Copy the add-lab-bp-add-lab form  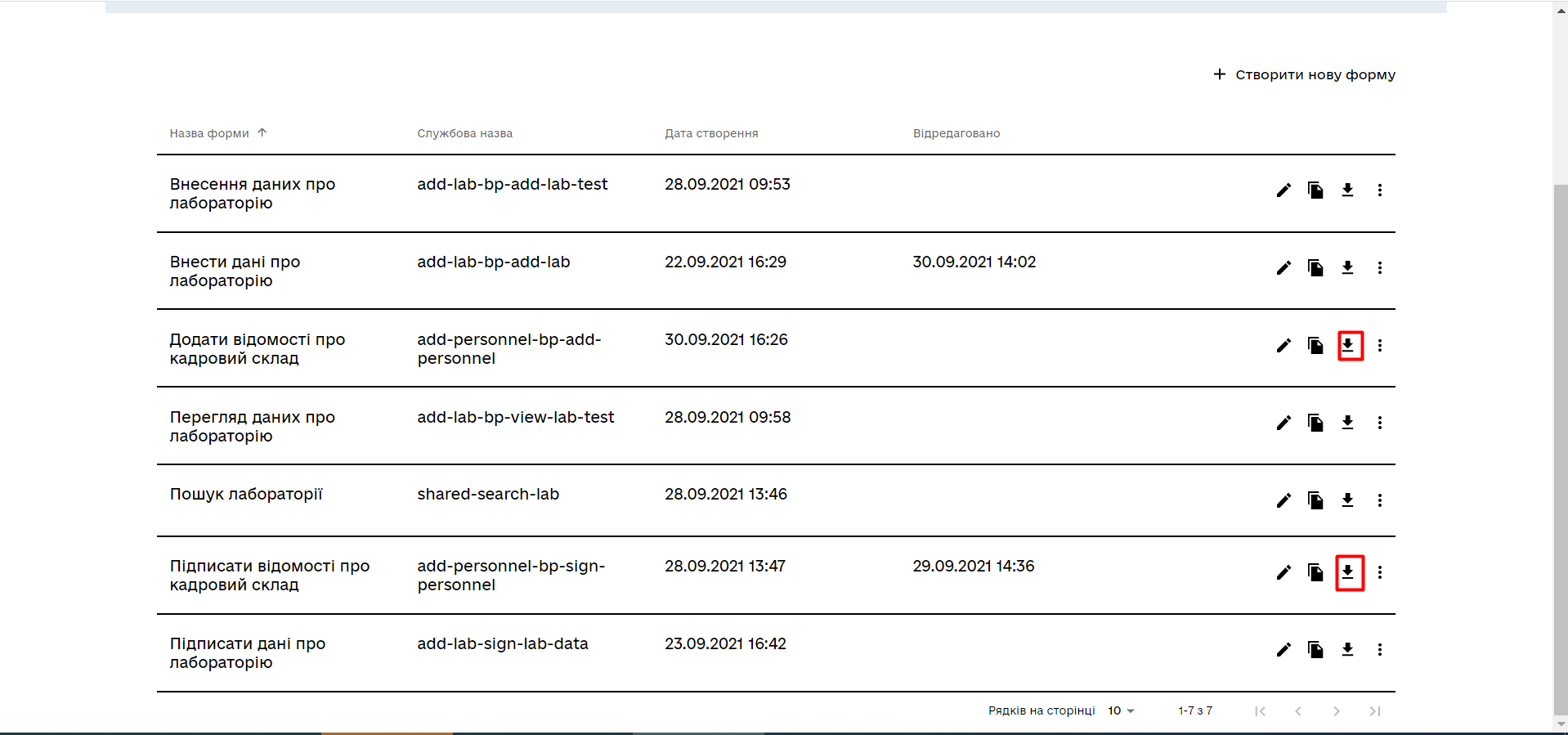(x=1315, y=268)
